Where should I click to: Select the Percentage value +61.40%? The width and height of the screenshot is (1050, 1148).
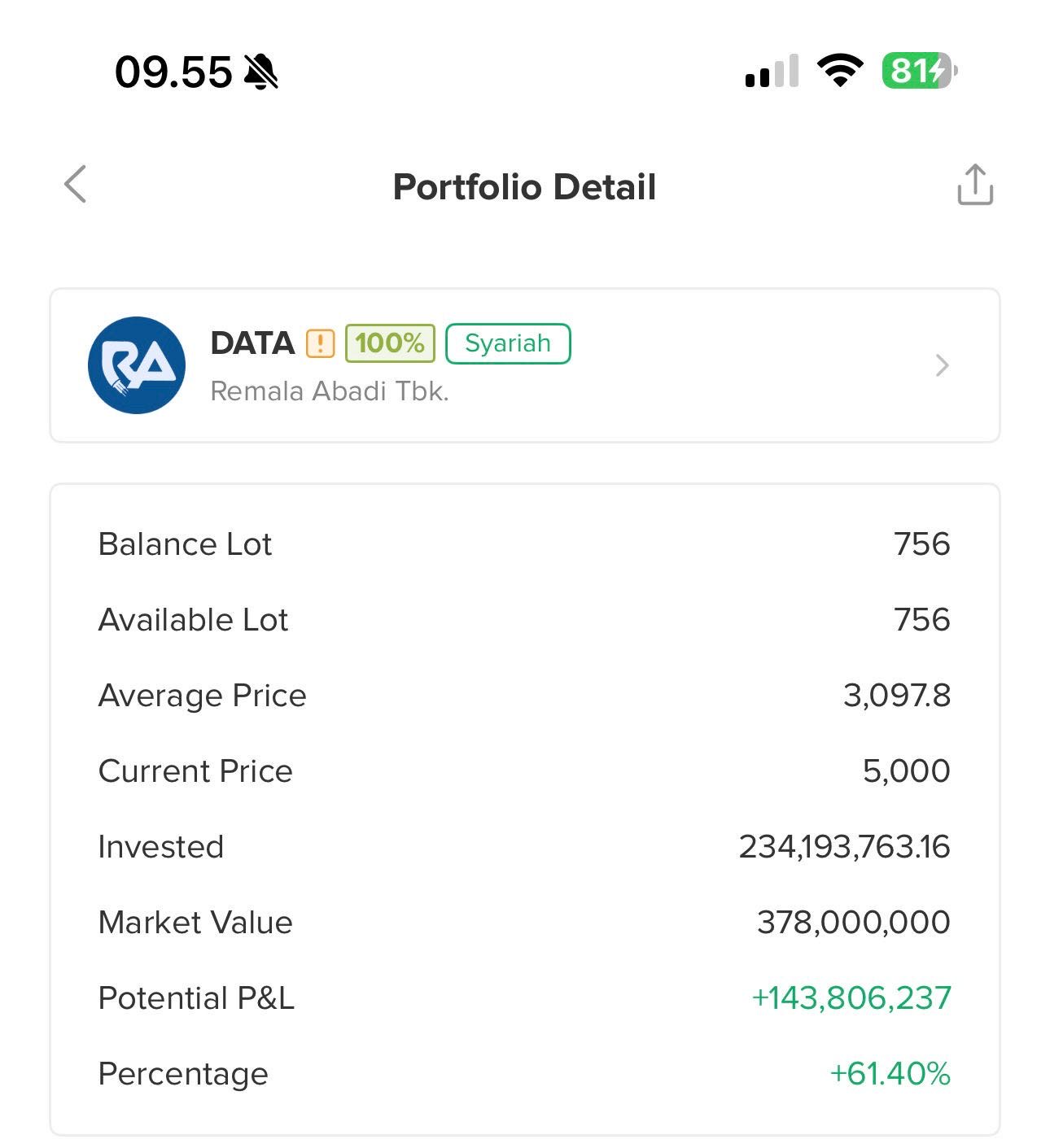coord(890,1073)
